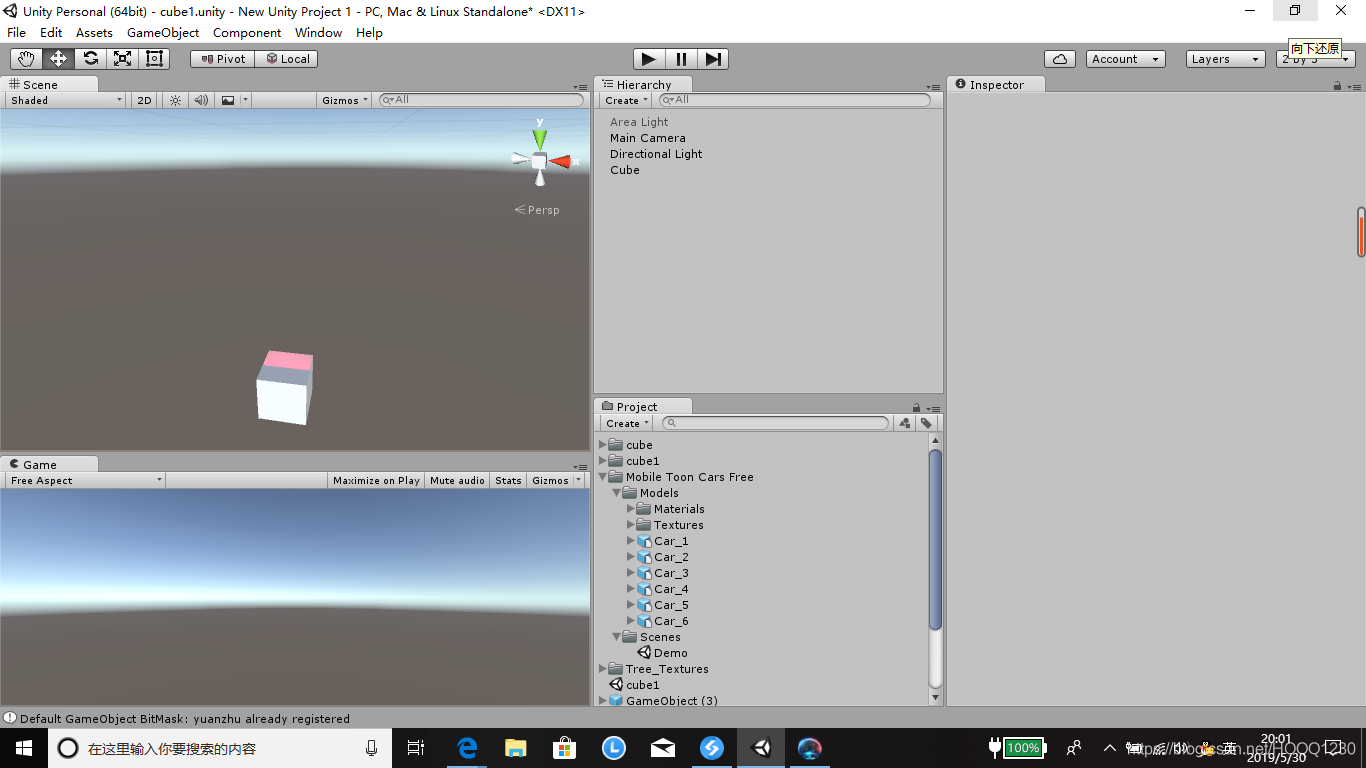1366x768 pixels.
Task: Select the Rect transform tool
Action: 154,59
